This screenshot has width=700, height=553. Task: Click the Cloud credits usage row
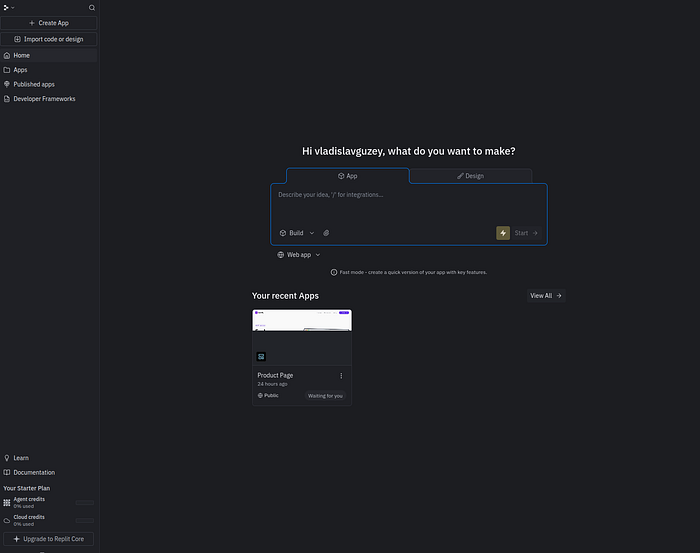coord(49,520)
